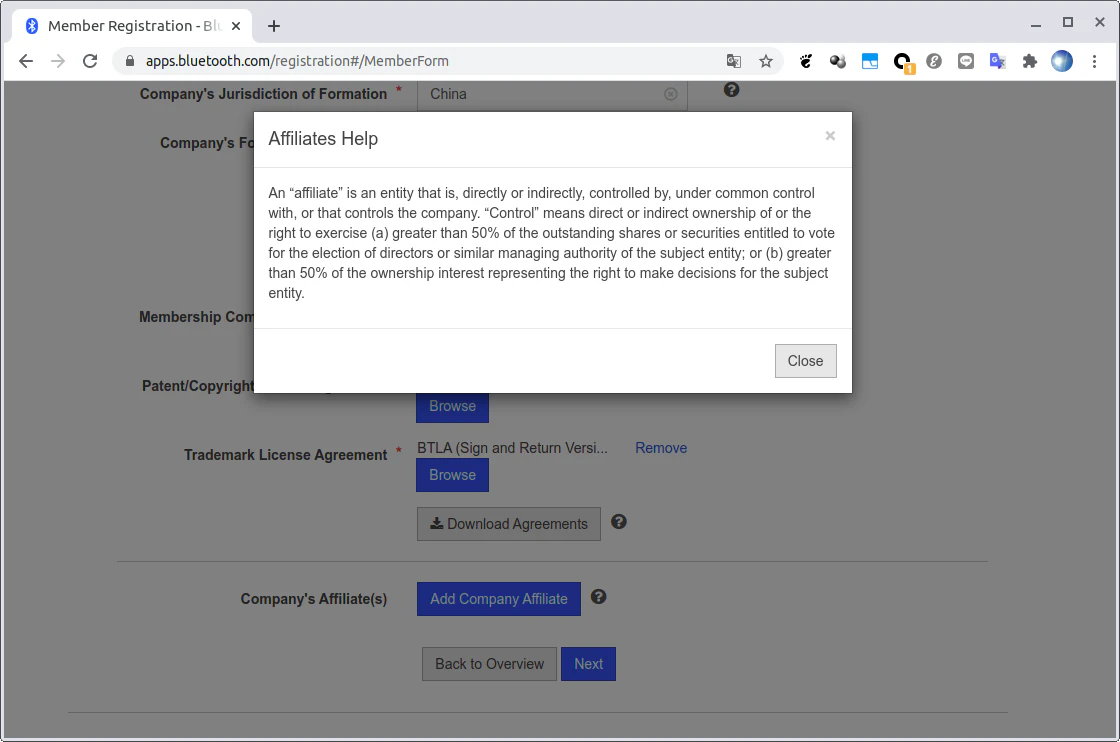Image resolution: width=1120 pixels, height=742 pixels.
Task: Click the Close button in Affiliates Help
Action: pyautogui.click(x=806, y=361)
